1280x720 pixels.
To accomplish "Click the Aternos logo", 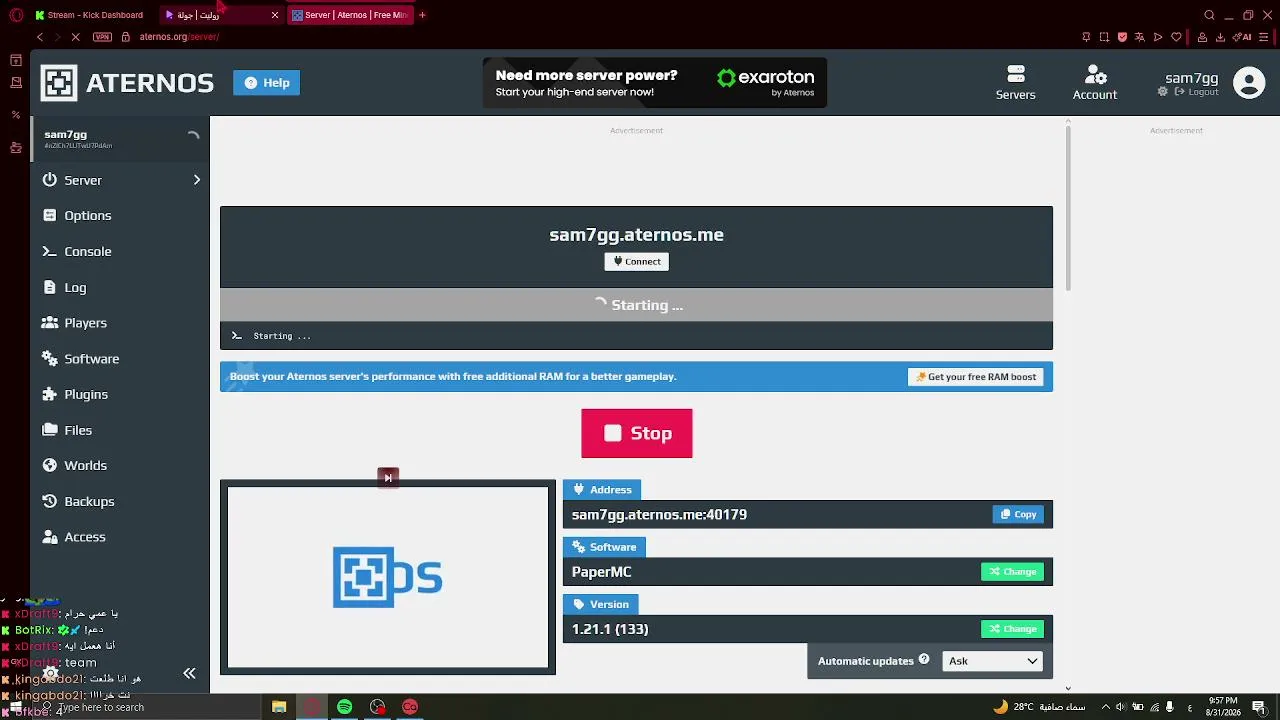I will (x=127, y=83).
